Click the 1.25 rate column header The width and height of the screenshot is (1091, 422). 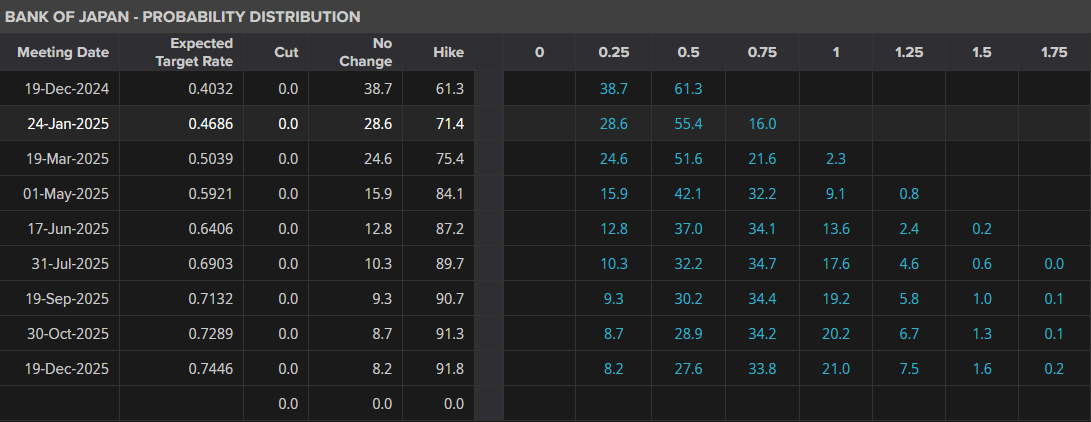coord(908,52)
